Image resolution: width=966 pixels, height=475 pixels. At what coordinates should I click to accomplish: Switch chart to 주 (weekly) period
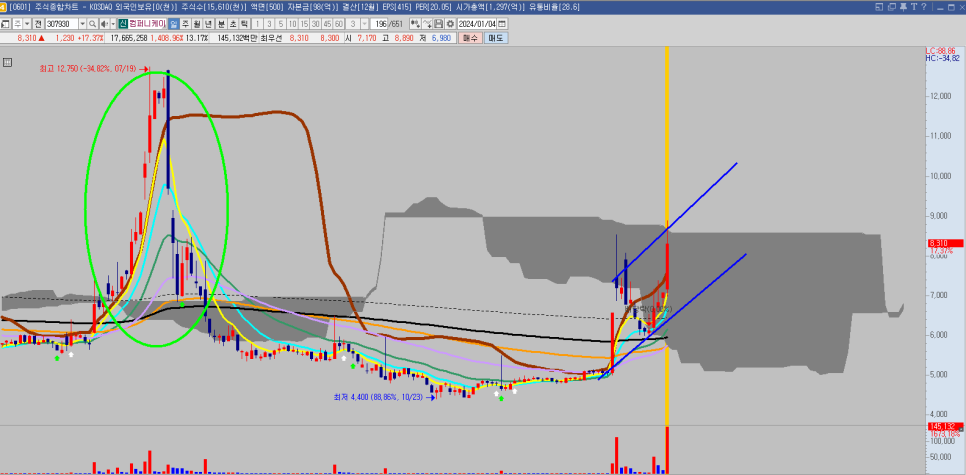[x=185, y=23]
